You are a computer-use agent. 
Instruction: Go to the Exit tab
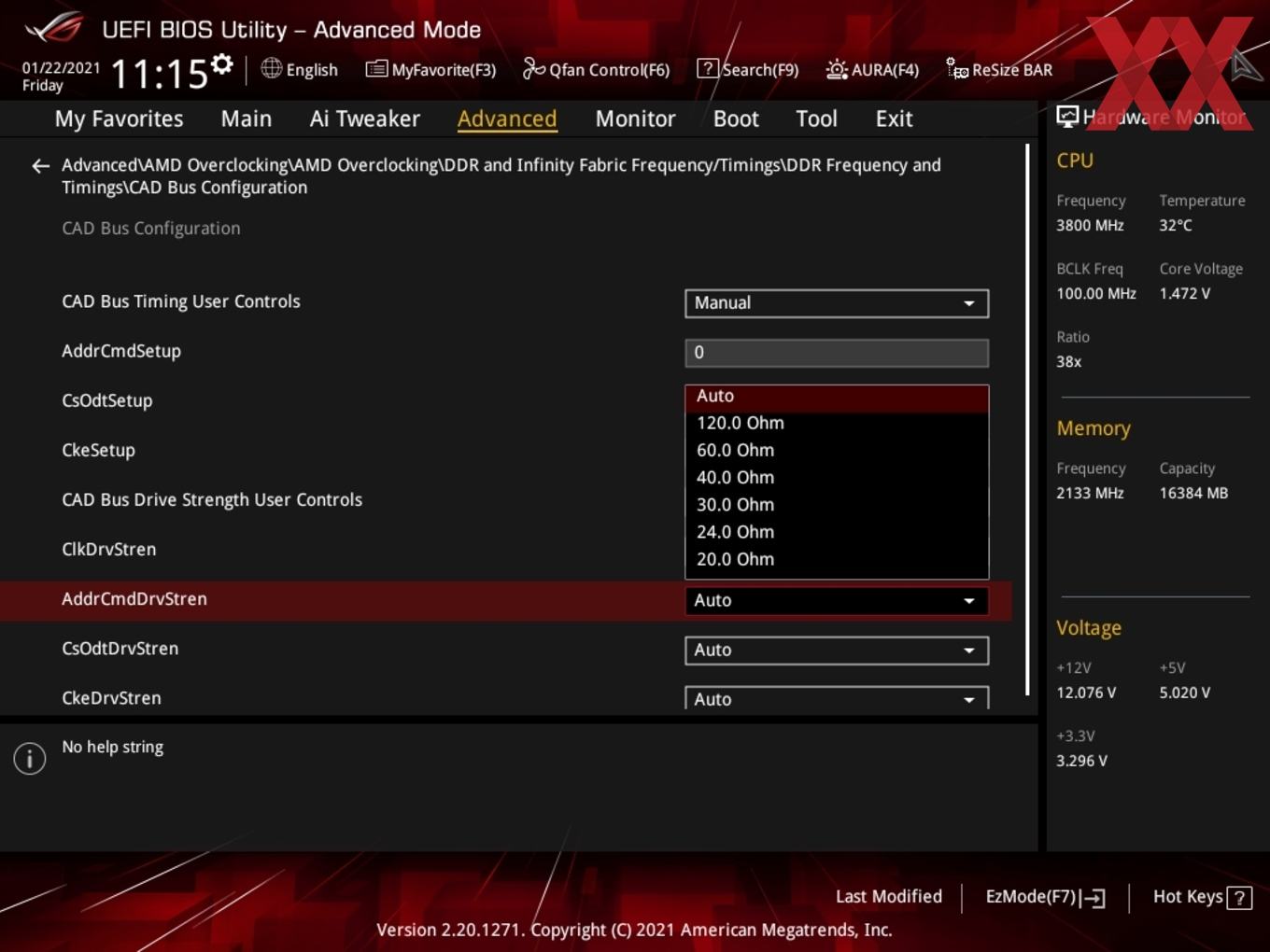pos(894,119)
